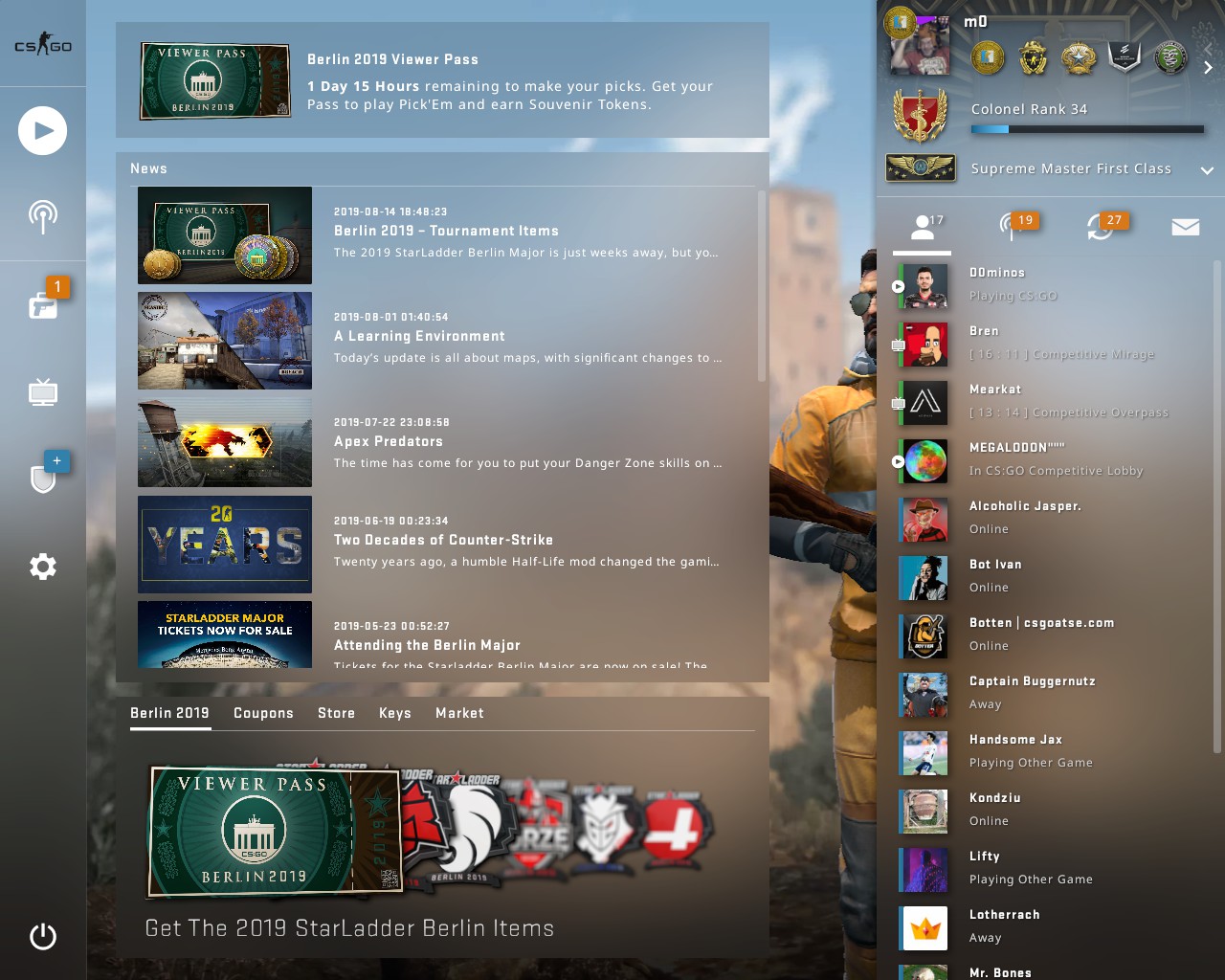
Task: Click the friends list scrollbar
Action: [x=1217, y=505]
